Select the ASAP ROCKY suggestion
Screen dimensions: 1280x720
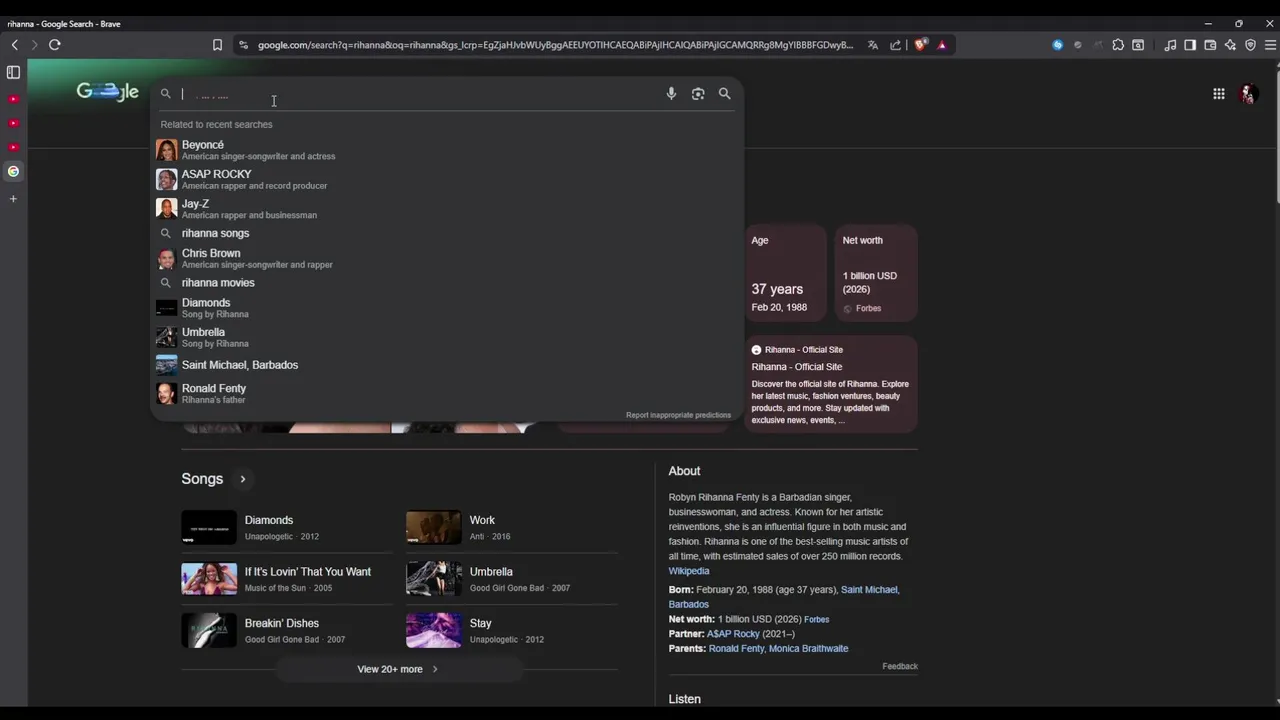point(447,179)
